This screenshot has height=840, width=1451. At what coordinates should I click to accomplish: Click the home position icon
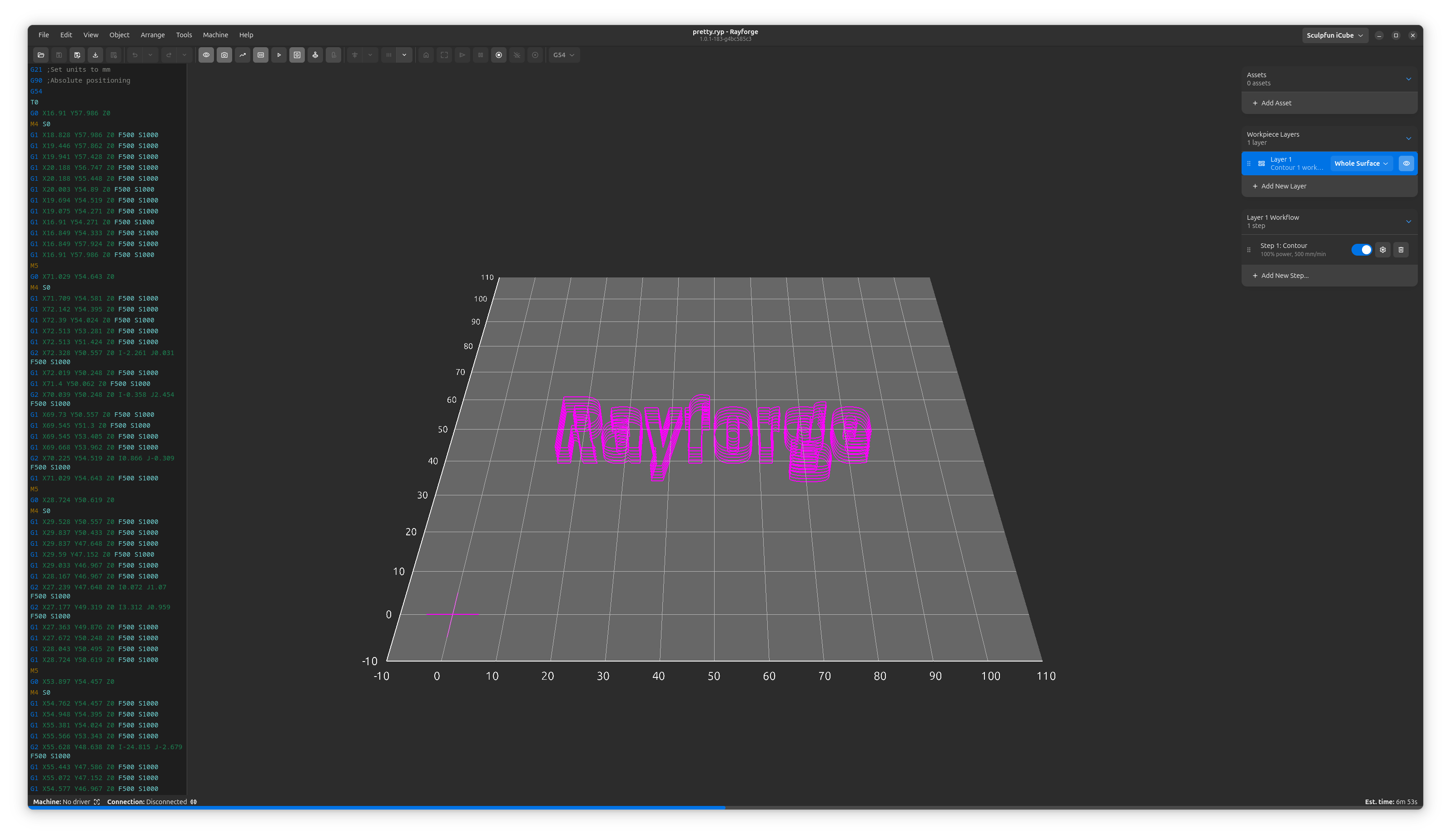pyautogui.click(x=426, y=54)
